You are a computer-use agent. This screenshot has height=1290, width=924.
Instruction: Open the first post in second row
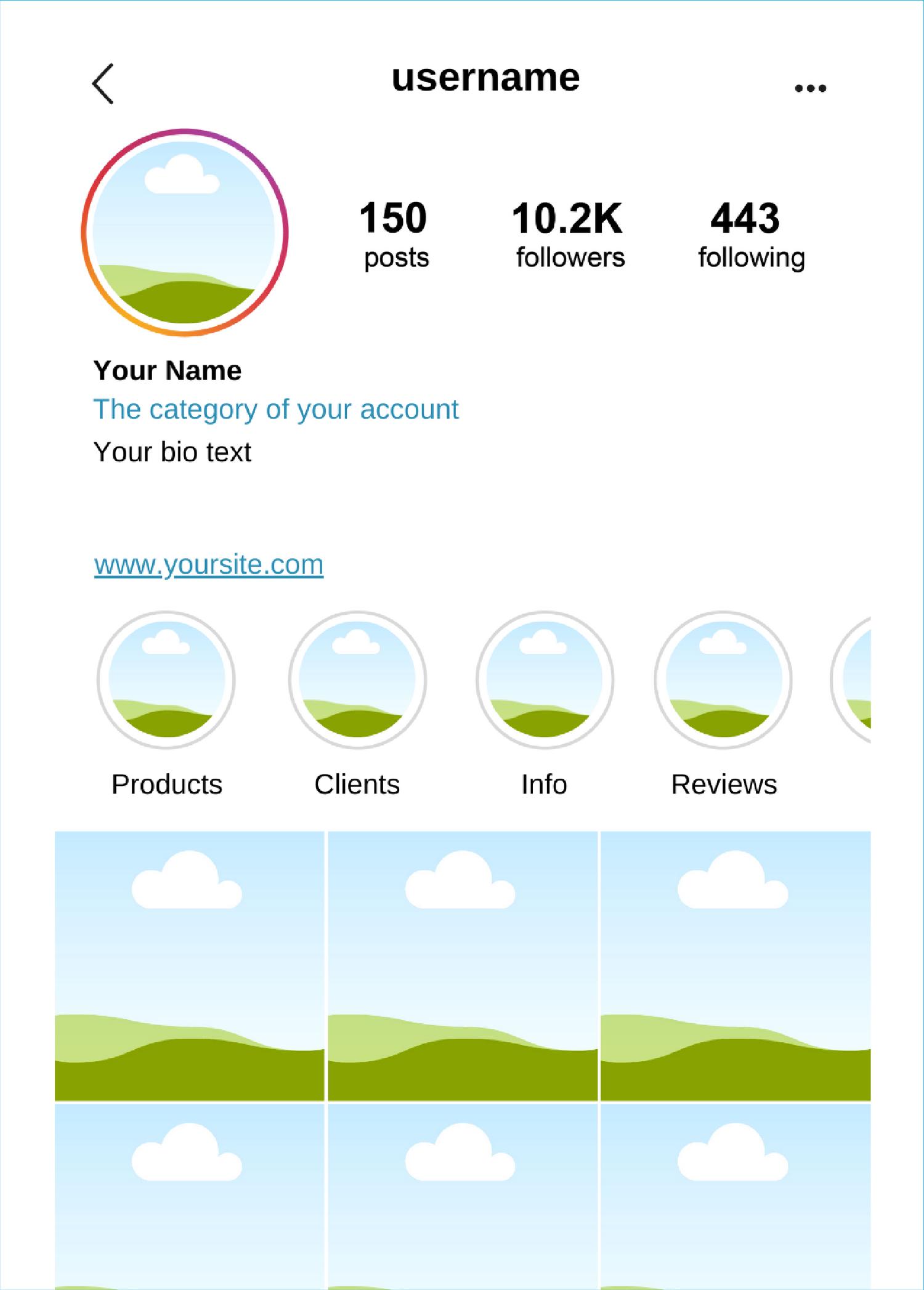click(190, 1195)
